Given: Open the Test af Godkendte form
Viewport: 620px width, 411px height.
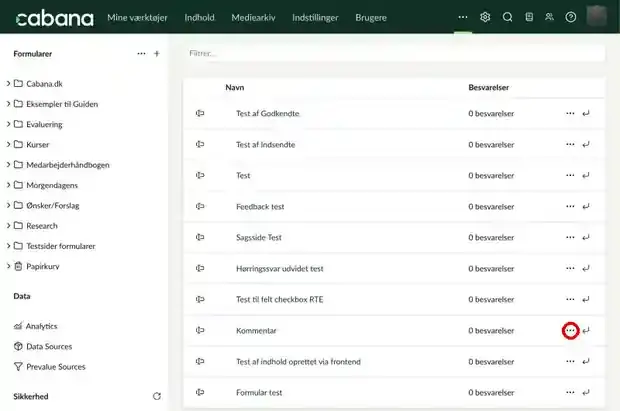Looking at the screenshot, I should point(268,114).
